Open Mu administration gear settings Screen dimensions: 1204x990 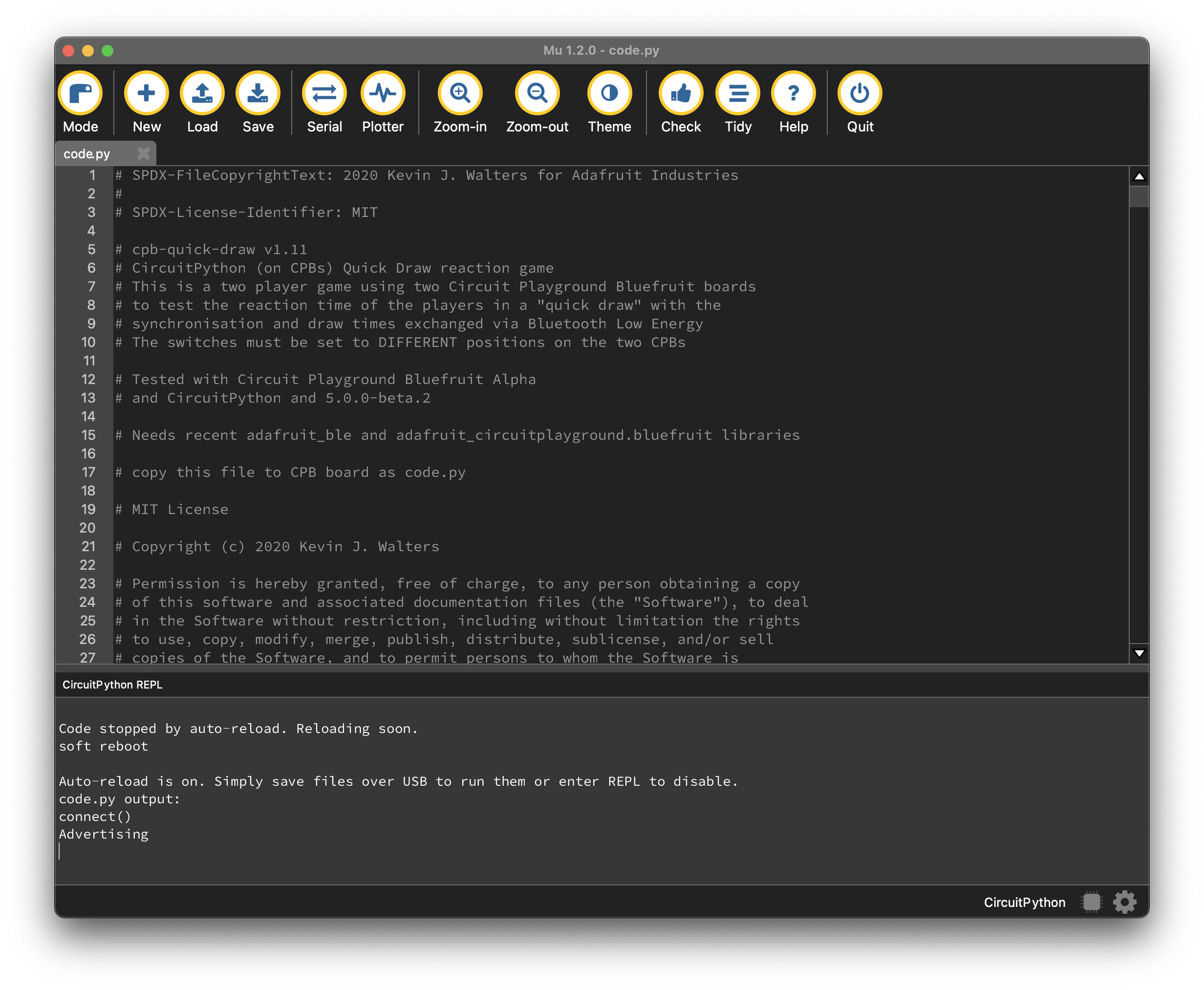(1124, 902)
